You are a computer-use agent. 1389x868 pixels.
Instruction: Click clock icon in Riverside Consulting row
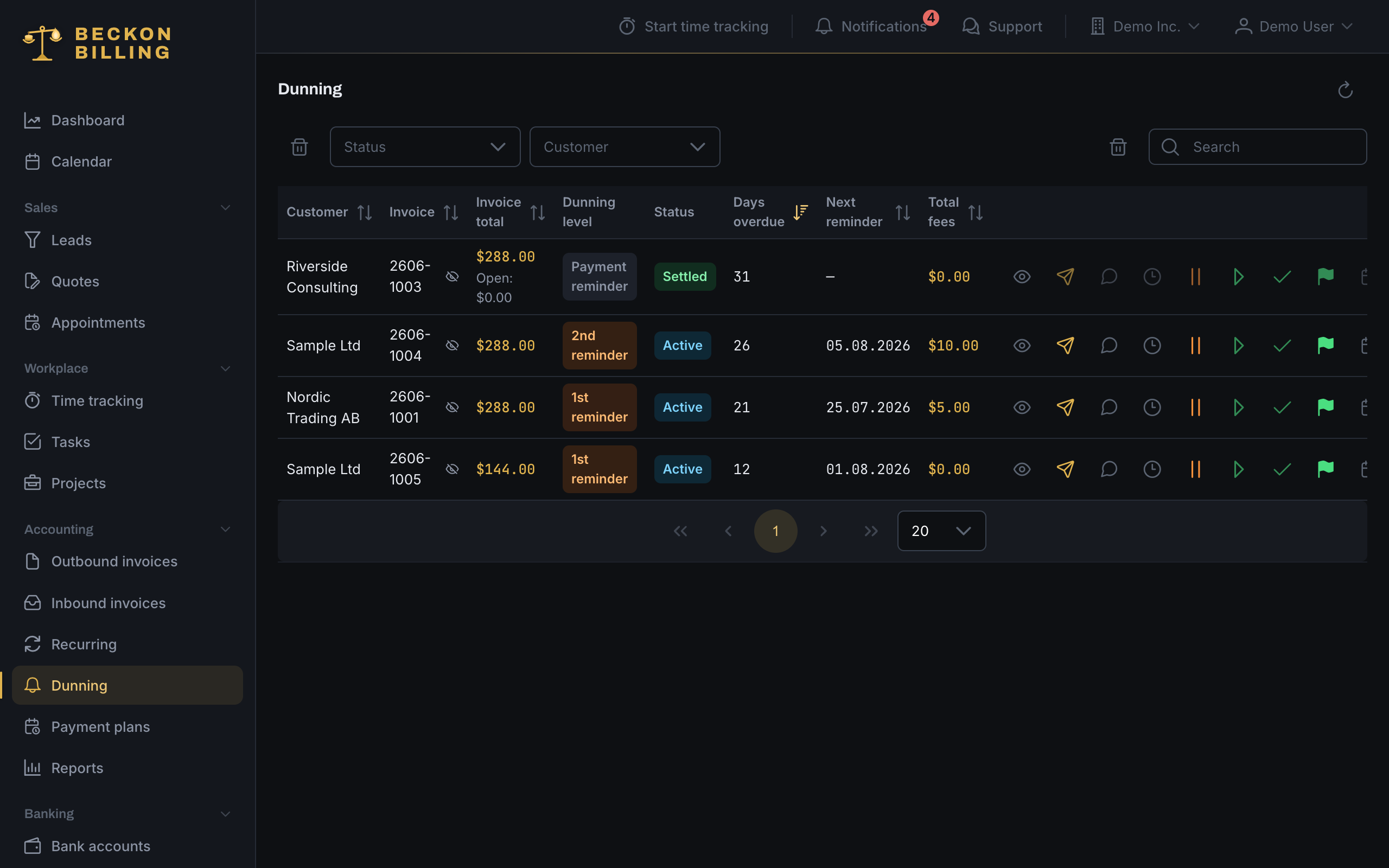click(x=1152, y=277)
